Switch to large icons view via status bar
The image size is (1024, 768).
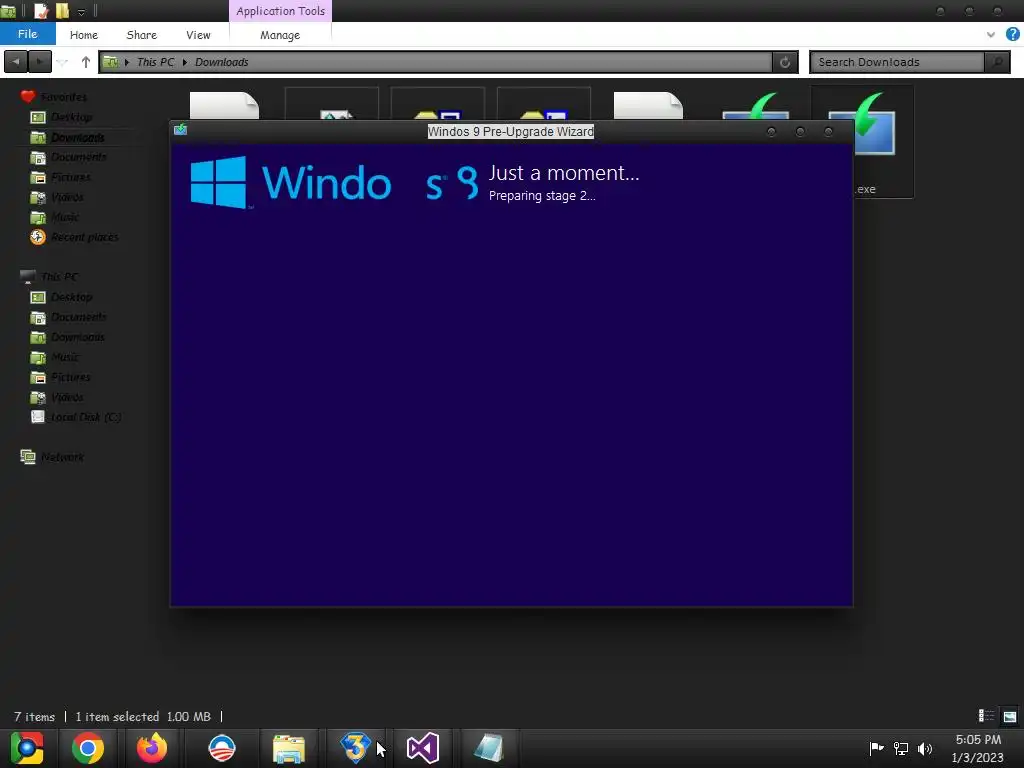(1010, 716)
